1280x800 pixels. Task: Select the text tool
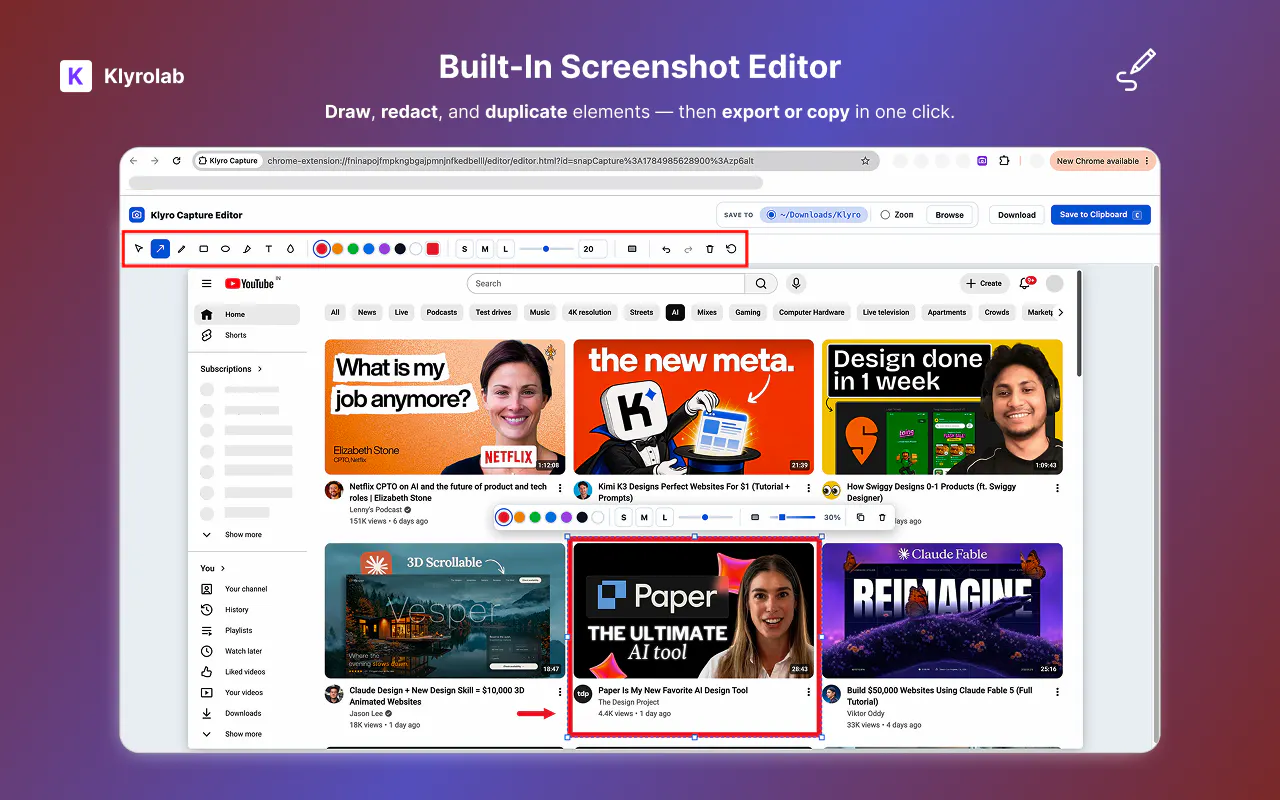click(x=268, y=249)
